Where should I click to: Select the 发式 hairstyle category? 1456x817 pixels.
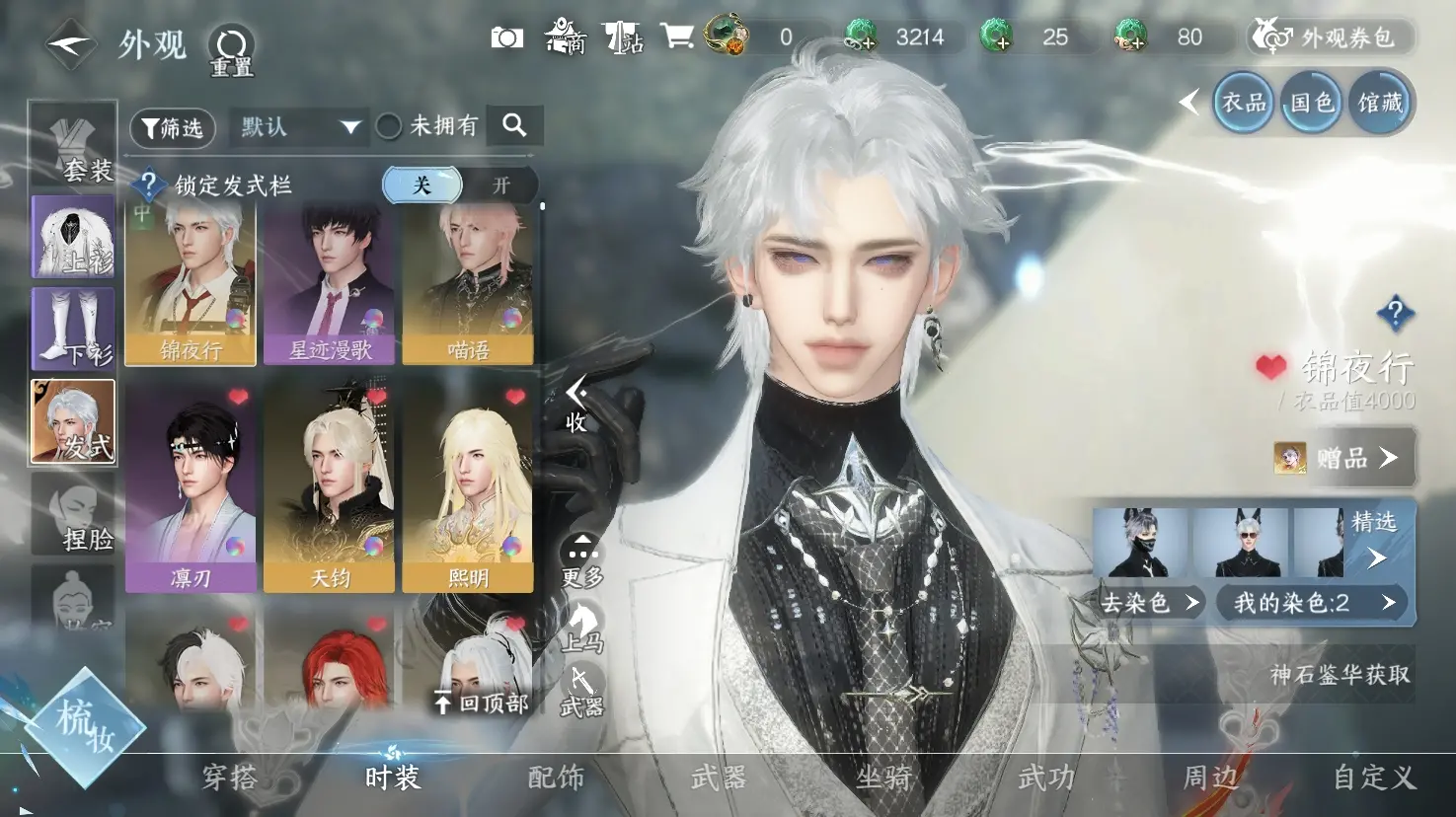point(73,421)
